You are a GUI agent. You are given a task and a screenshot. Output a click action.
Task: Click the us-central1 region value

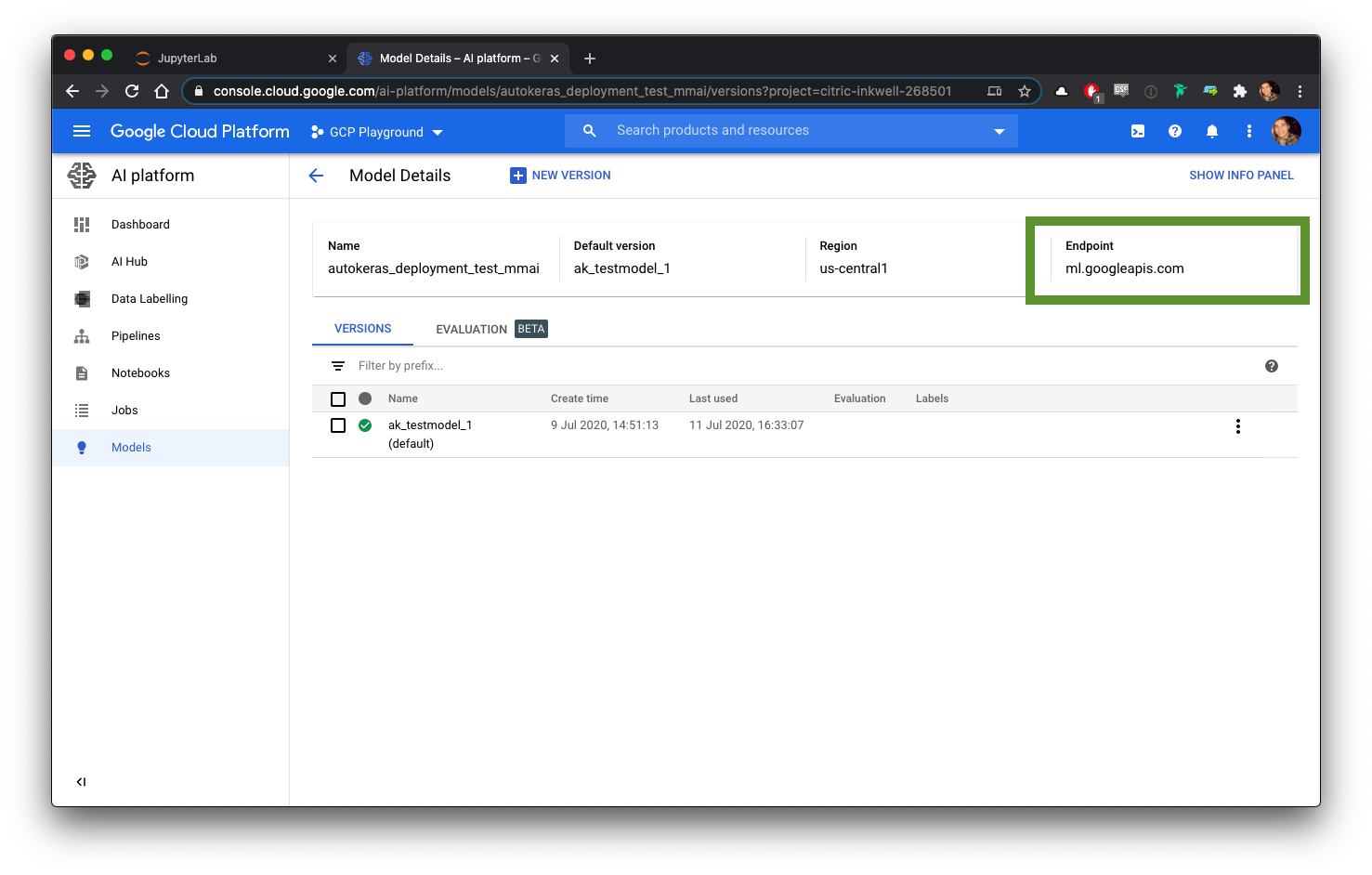854,268
